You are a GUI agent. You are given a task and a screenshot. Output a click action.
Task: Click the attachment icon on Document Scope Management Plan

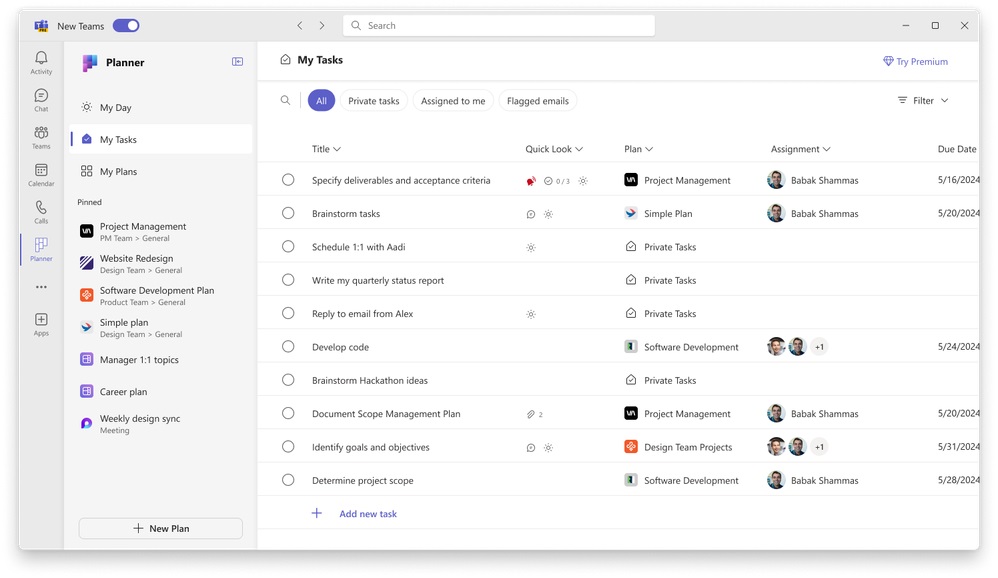pos(530,413)
